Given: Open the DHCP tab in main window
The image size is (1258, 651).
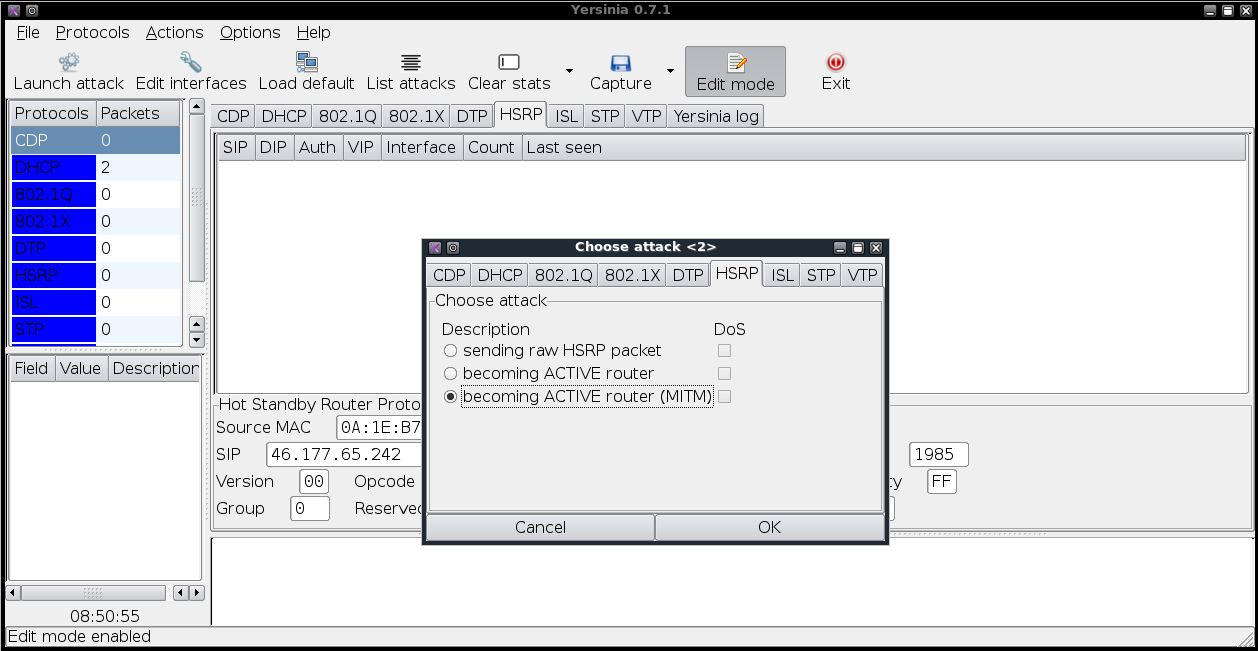Looking at the screenshot, I should (284, 116).
